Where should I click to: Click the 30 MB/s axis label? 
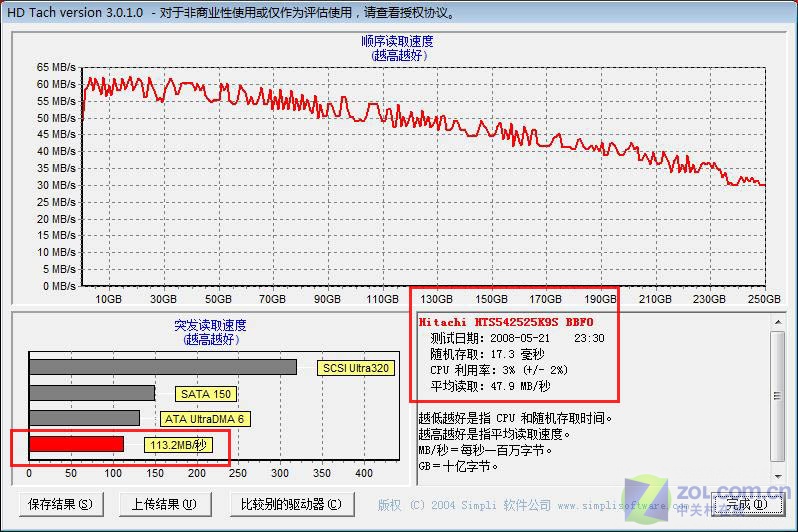click(56, 185)
